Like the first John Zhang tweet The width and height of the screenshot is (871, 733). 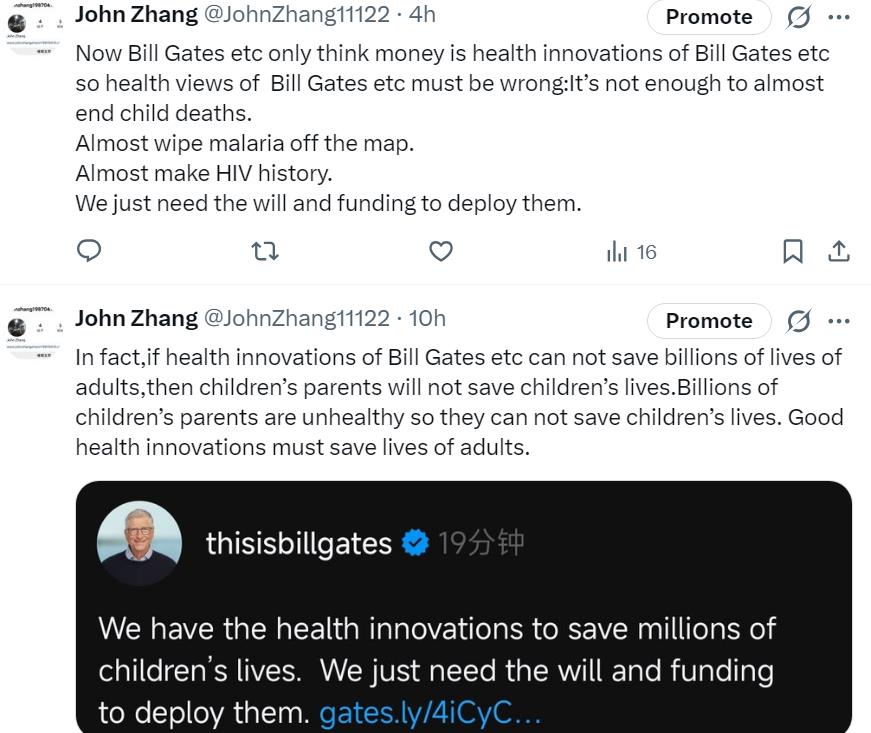[441, 251]
